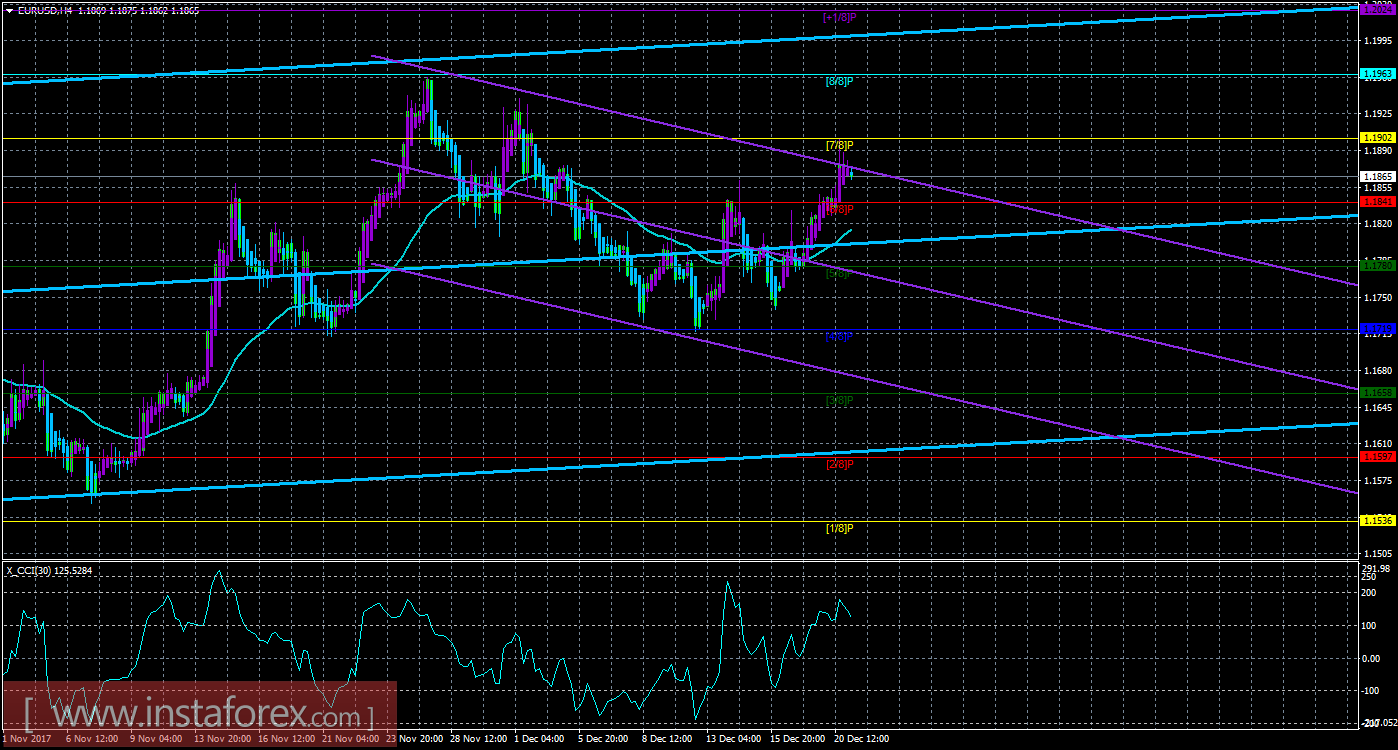The height and width of the screenshot is (750, 1398).
Task: Click the white 1.1865 current price tag
Action: pos(1378,176)
